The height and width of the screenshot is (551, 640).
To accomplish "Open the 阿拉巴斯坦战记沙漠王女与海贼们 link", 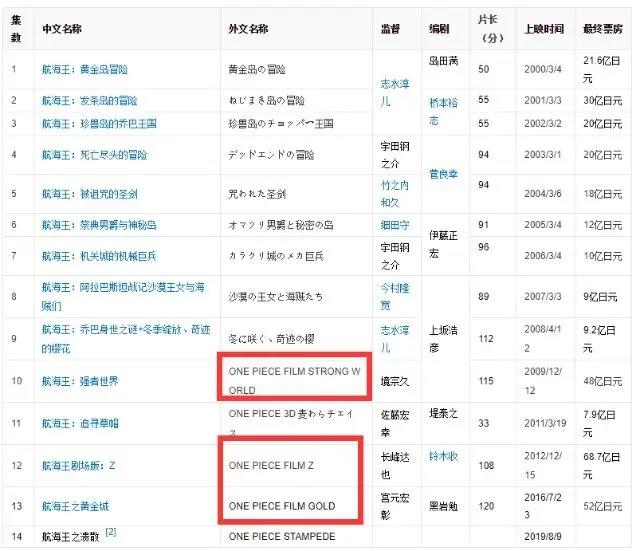I will 123,296.
